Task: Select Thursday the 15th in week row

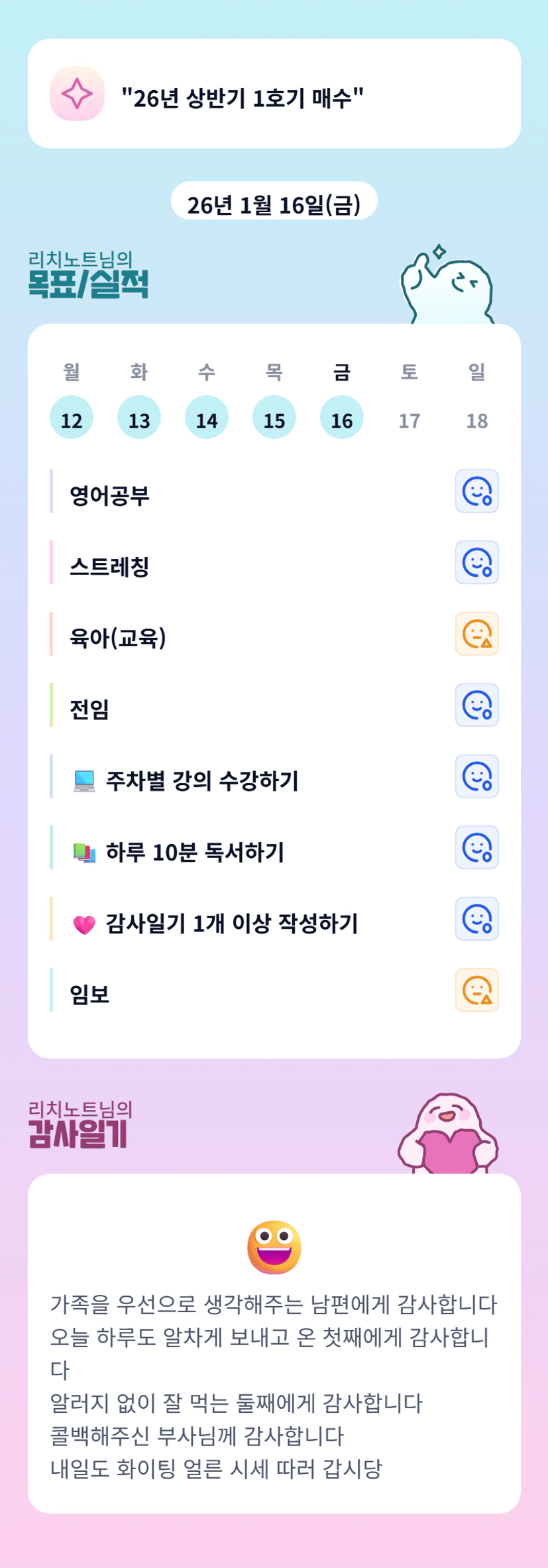Action: pos(274,418)
